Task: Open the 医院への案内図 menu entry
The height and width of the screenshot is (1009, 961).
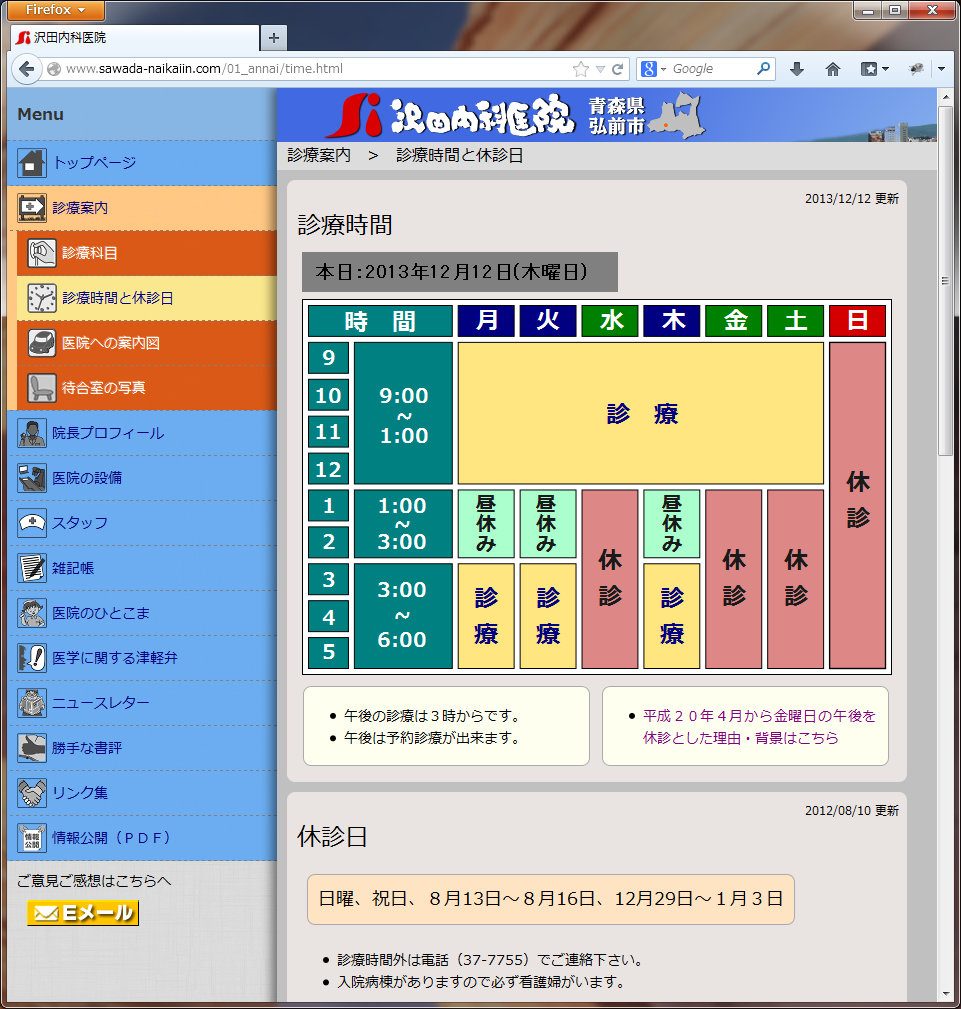Action: [110, 343]
